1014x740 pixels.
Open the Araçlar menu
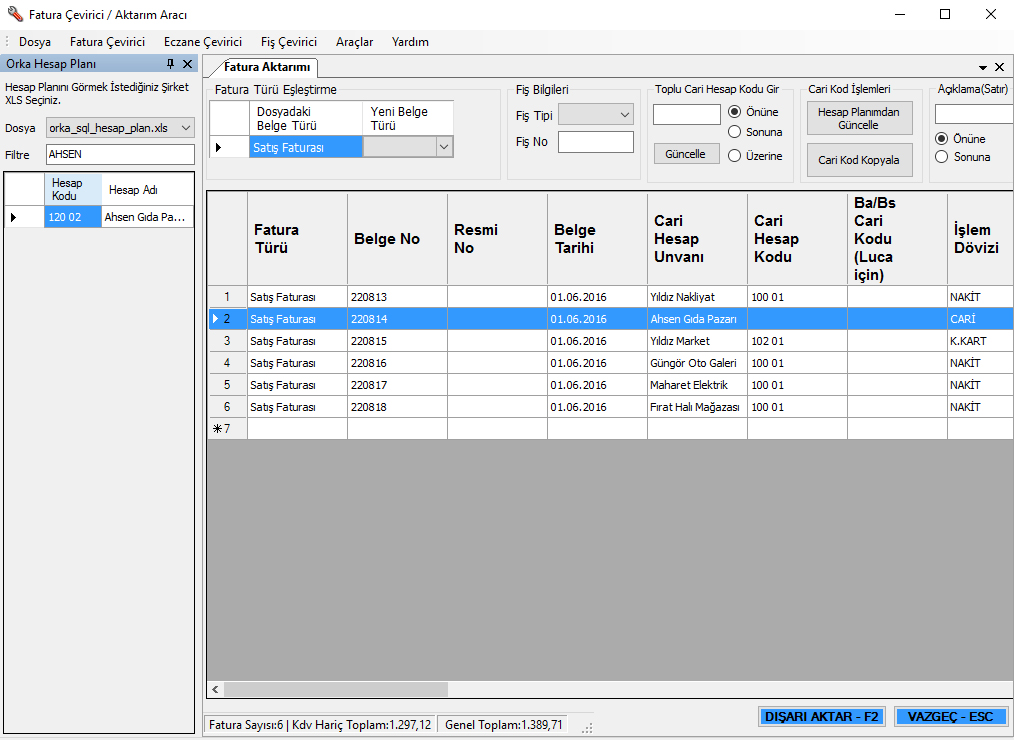[354, 42]
